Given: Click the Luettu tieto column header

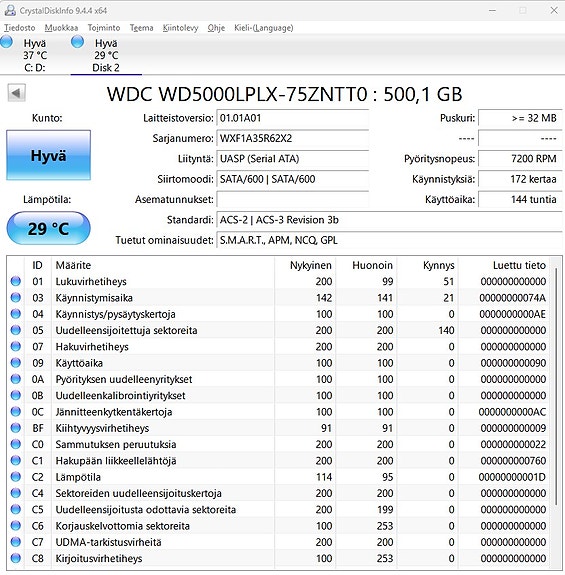Looking at the screenshot, I should (x=519, y=265).
